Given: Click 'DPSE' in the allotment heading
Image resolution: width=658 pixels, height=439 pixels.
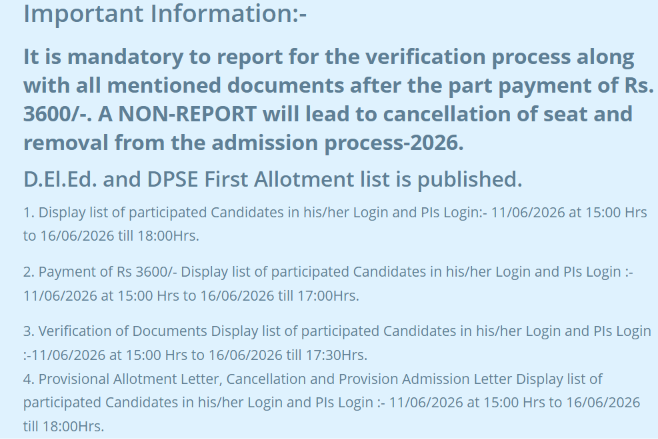Looking at the screenshot, I should tap(172, 180).
